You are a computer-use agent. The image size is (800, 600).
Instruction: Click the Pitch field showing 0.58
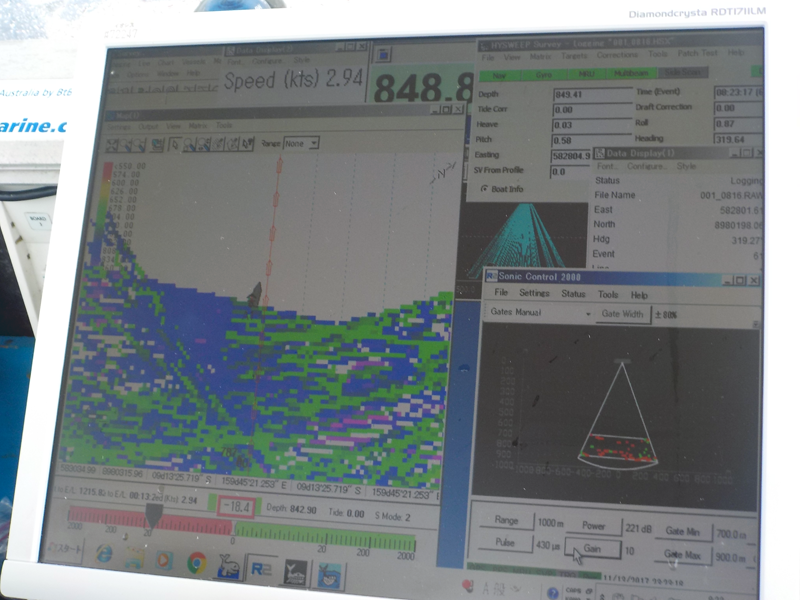592,140
